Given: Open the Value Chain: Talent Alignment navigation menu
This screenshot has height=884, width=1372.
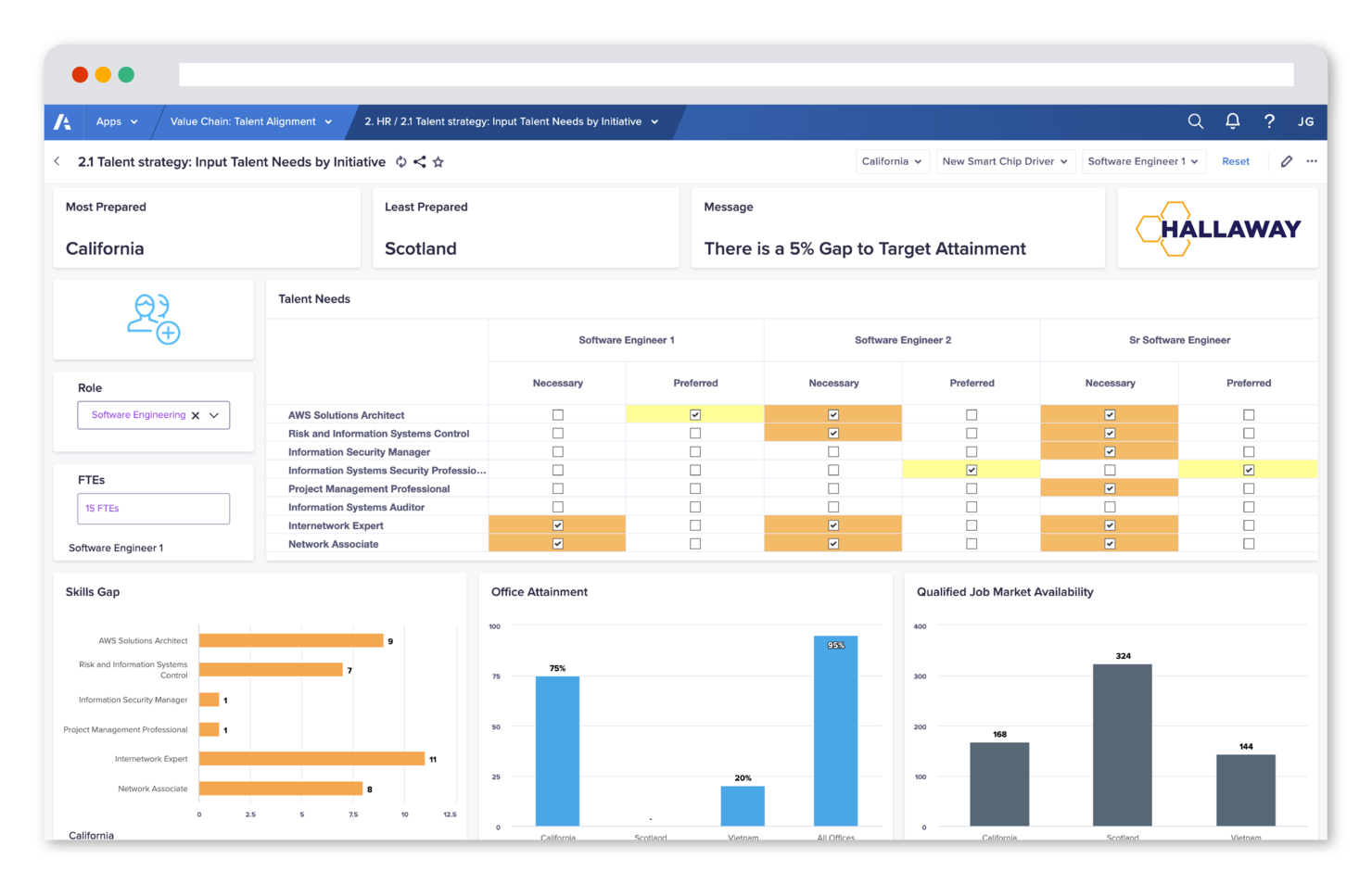Looking at the screenshot, I should tap(249, 121).
